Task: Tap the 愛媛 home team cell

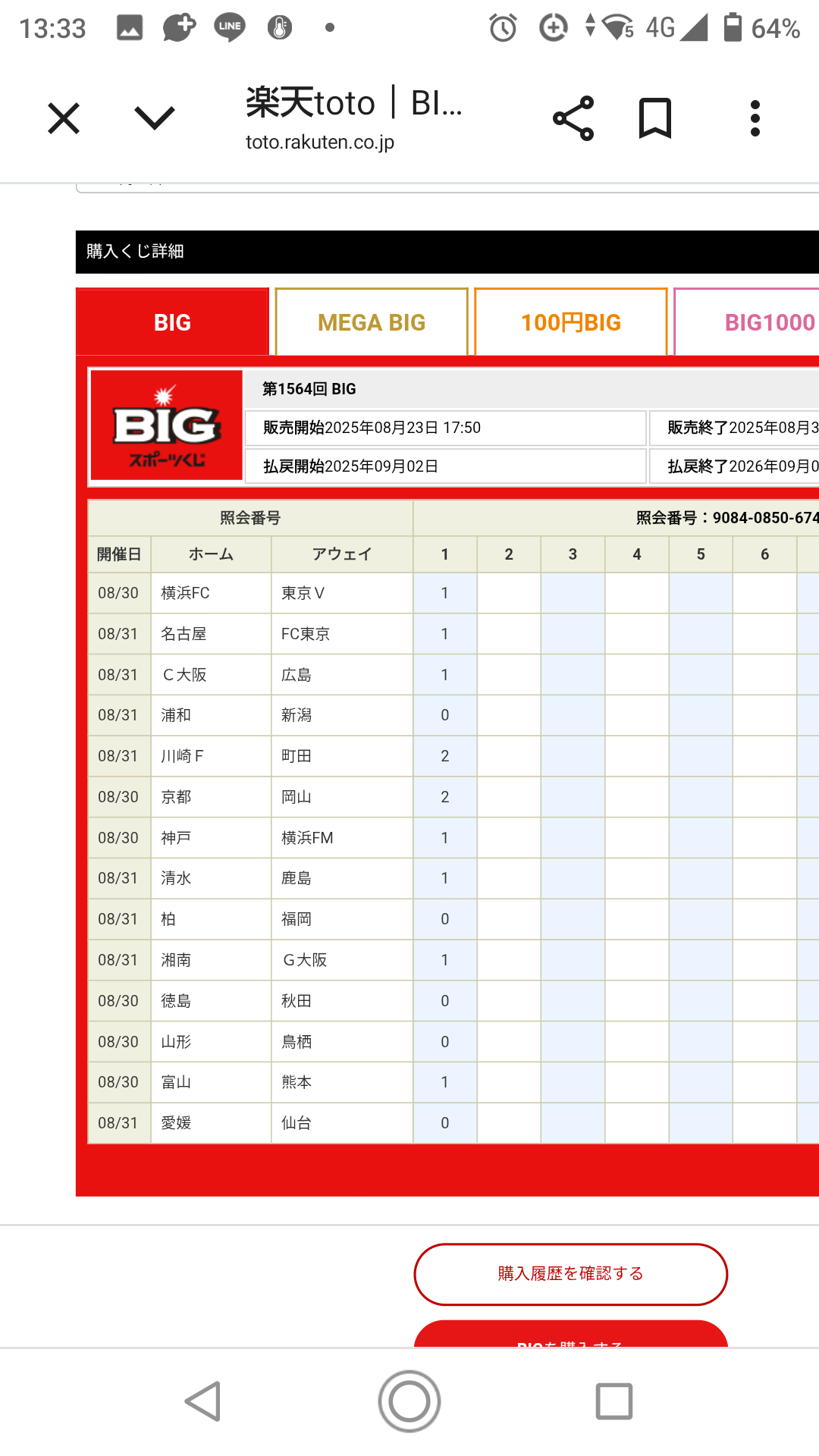Action: click(211, 1123)
